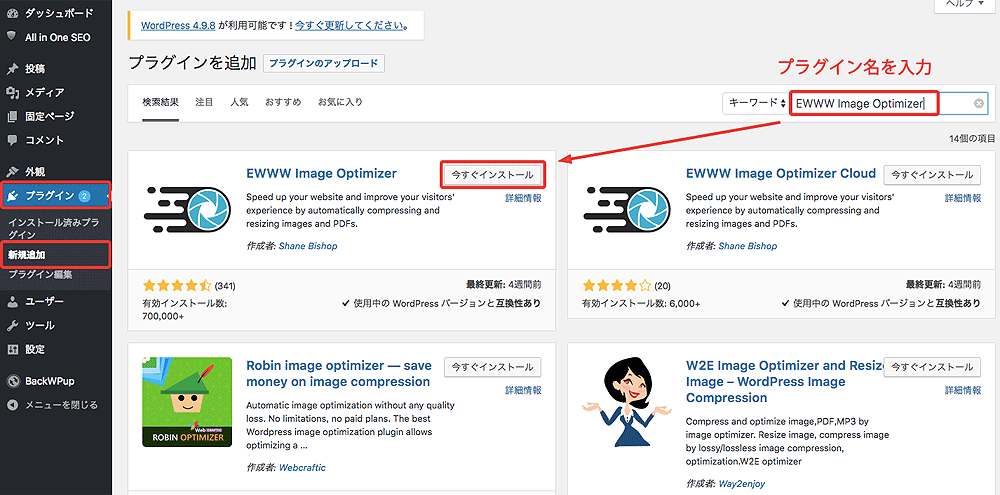Click the Robin Optimizer plugin thumbnail

click(x=188, y=402)
